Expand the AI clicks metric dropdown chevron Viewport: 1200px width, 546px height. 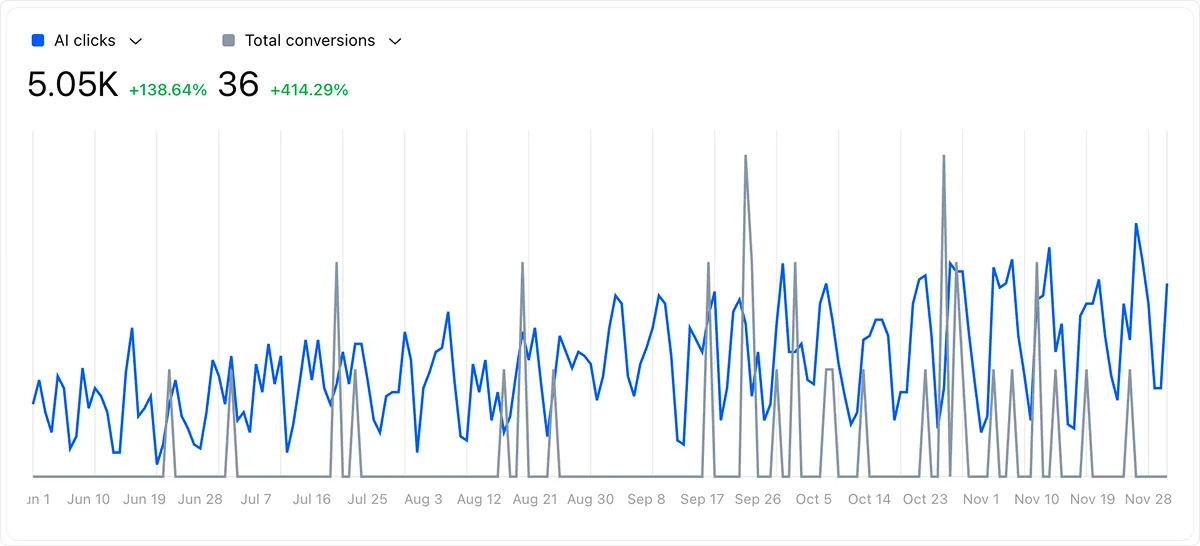pyautogui.click(x=137, y=41)
